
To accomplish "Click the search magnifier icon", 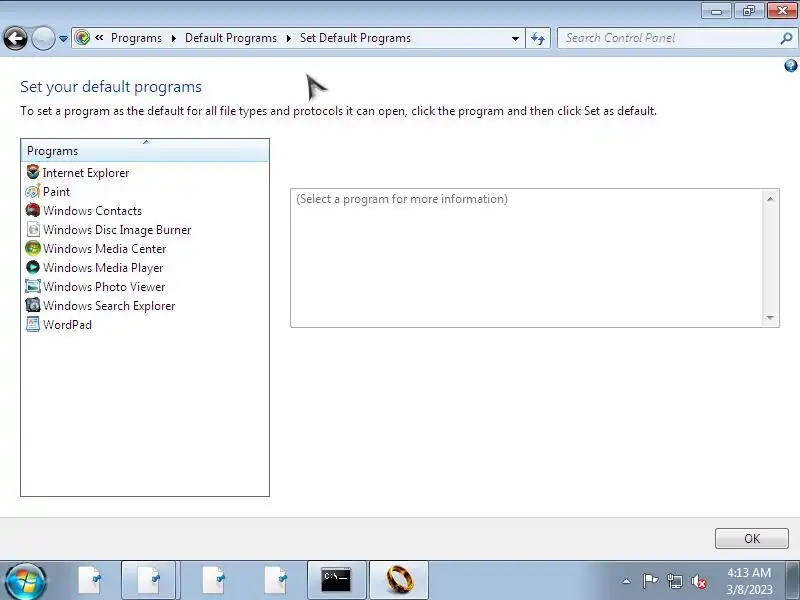I will 787,38.
